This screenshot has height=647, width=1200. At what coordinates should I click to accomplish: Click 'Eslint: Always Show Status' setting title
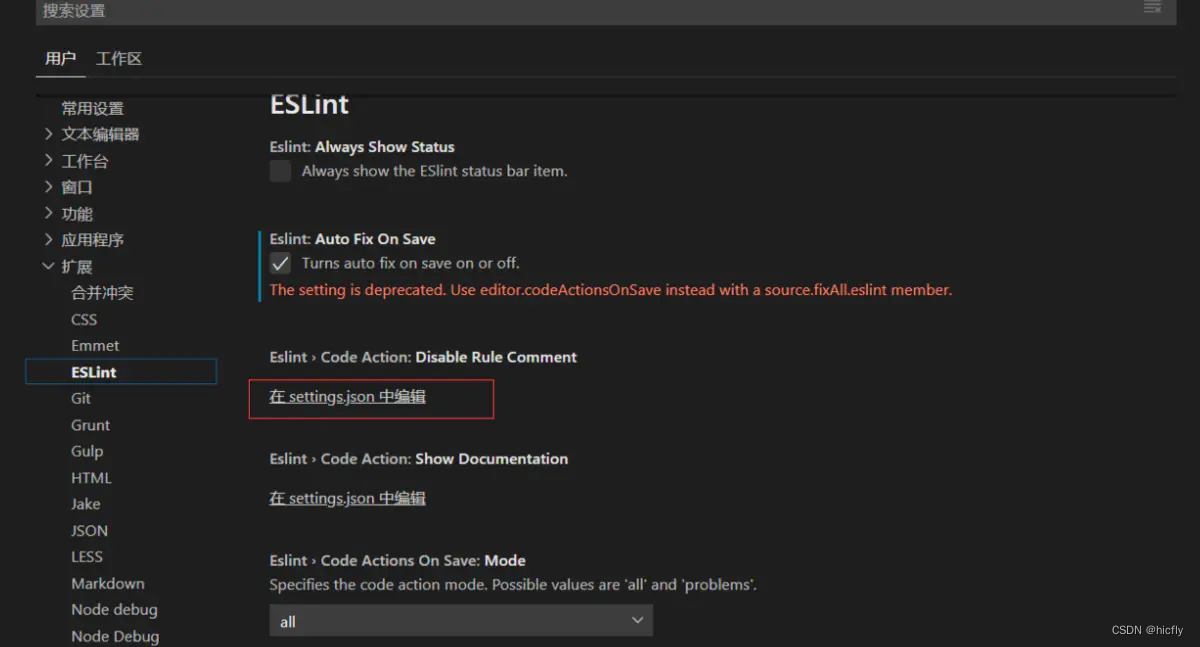(362, 147)
